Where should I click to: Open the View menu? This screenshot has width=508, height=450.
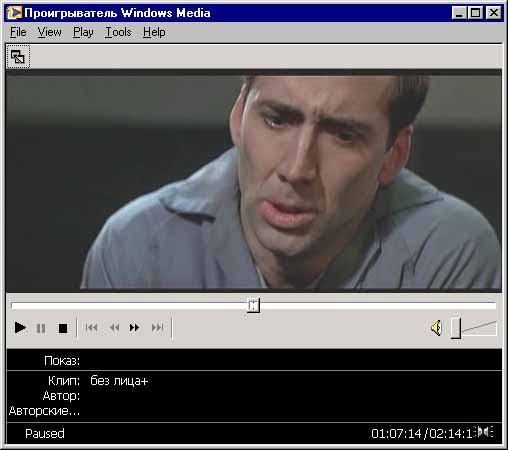(49, 32)
